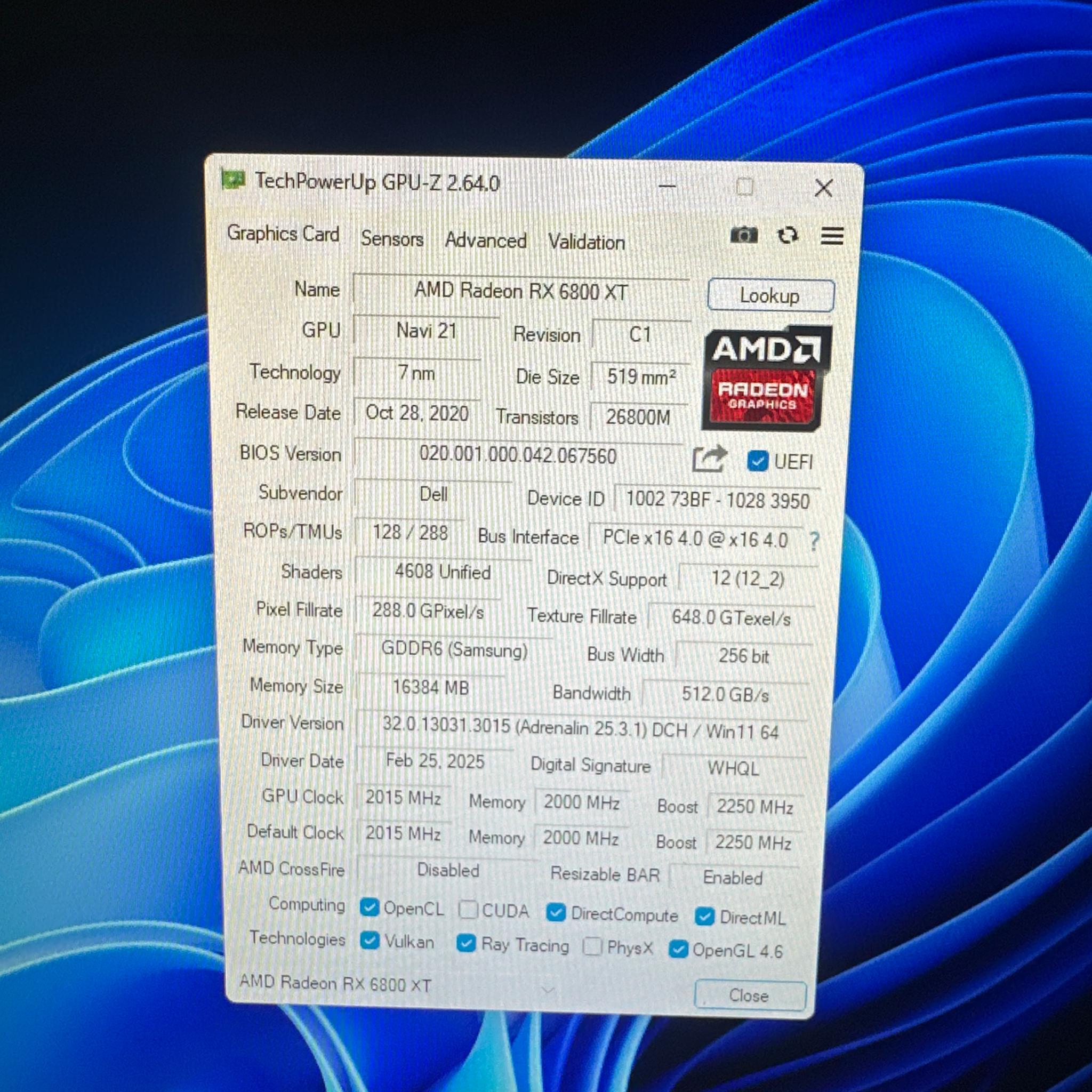Click the Bus Interface question mark icon
This screenshot has height=1092, width=1092.
pos(813,541)
